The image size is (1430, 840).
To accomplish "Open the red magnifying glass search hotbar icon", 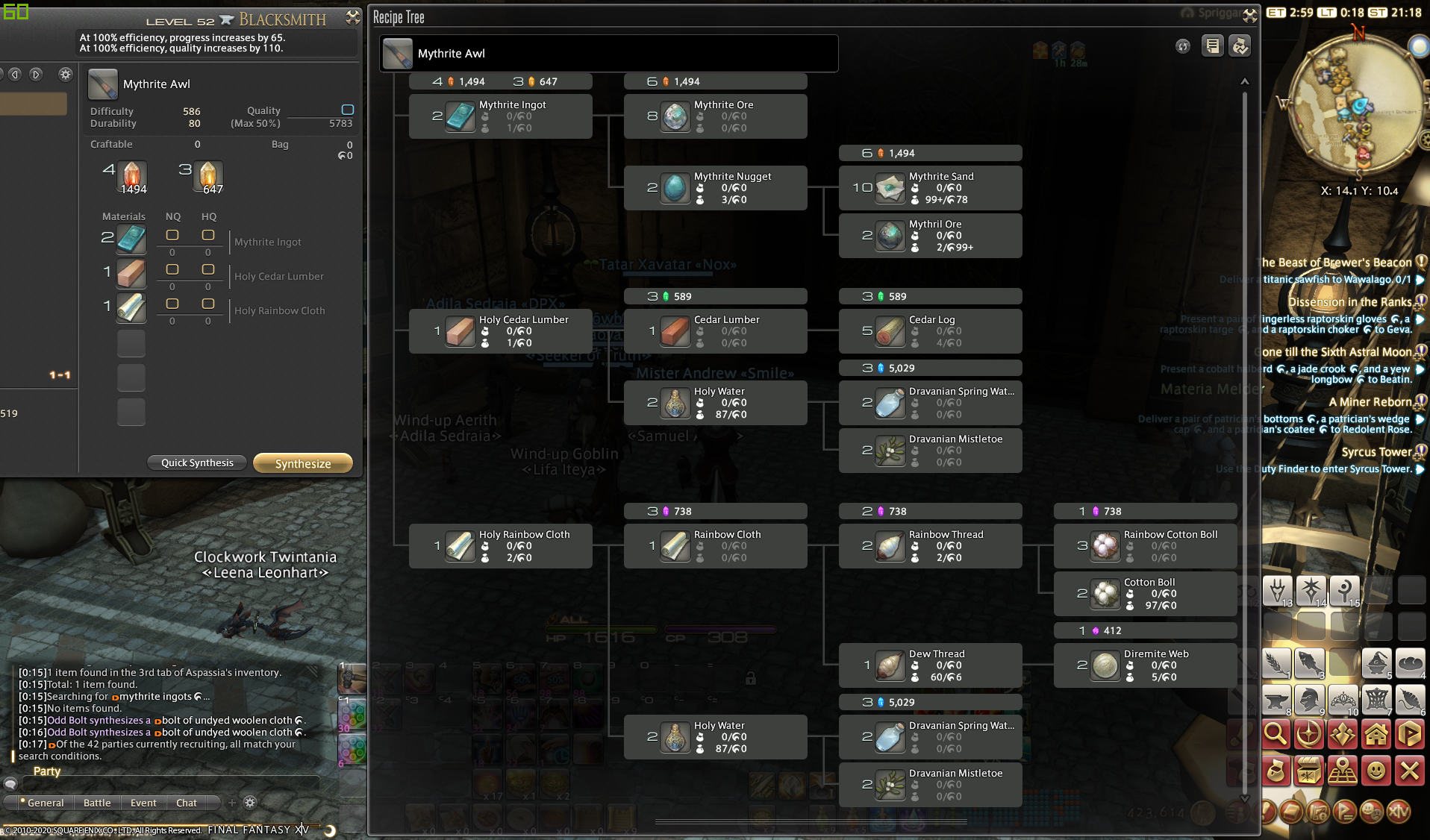I will [1277, 735].
